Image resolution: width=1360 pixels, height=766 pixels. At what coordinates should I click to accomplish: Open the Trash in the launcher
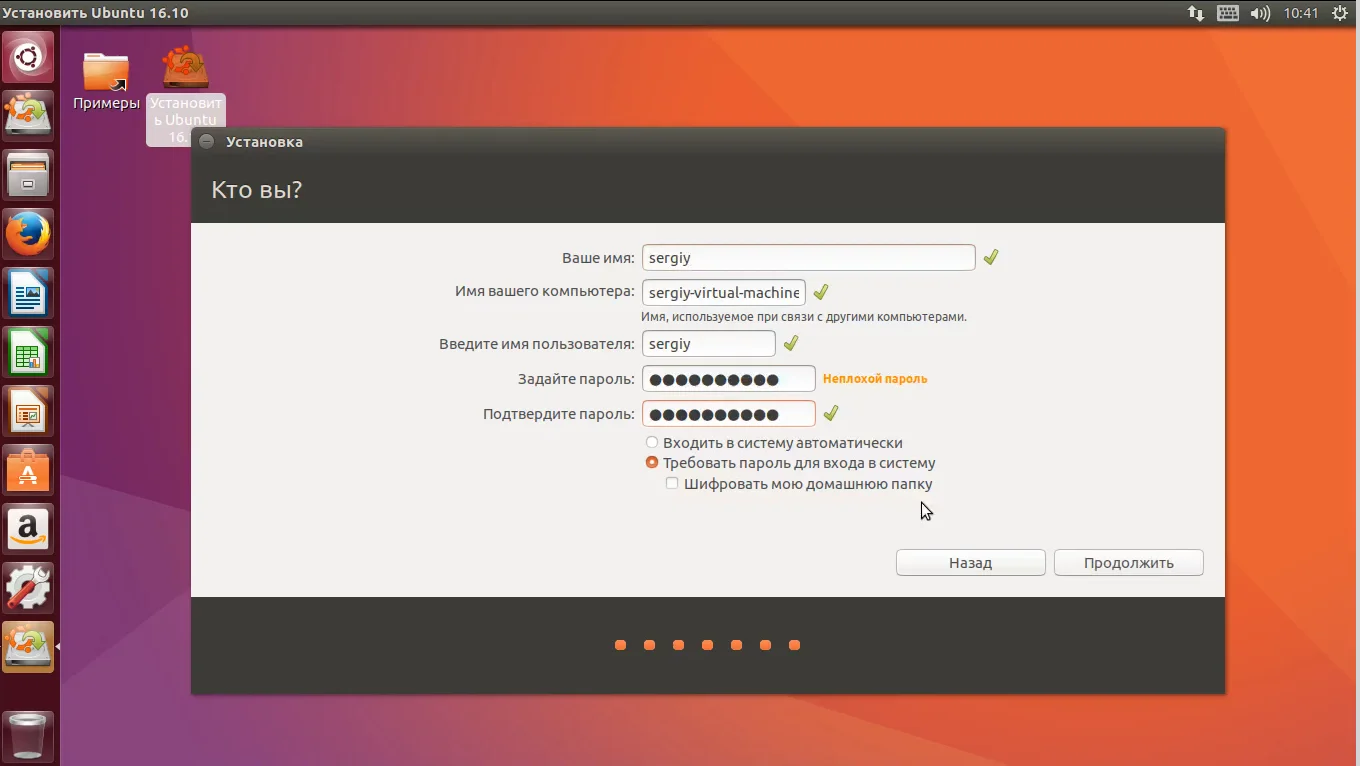(x=28, y=737)
